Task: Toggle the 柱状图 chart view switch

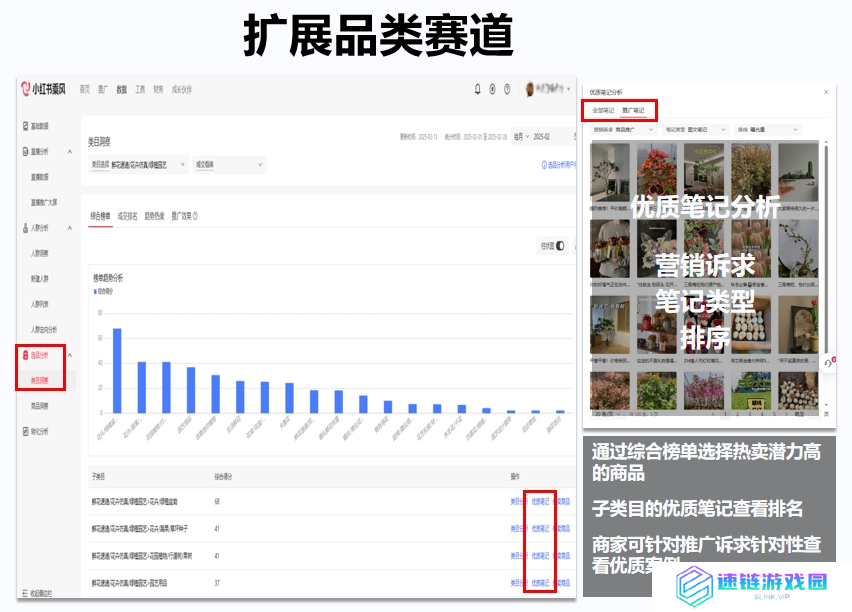Action: click(x=560, y=246)
